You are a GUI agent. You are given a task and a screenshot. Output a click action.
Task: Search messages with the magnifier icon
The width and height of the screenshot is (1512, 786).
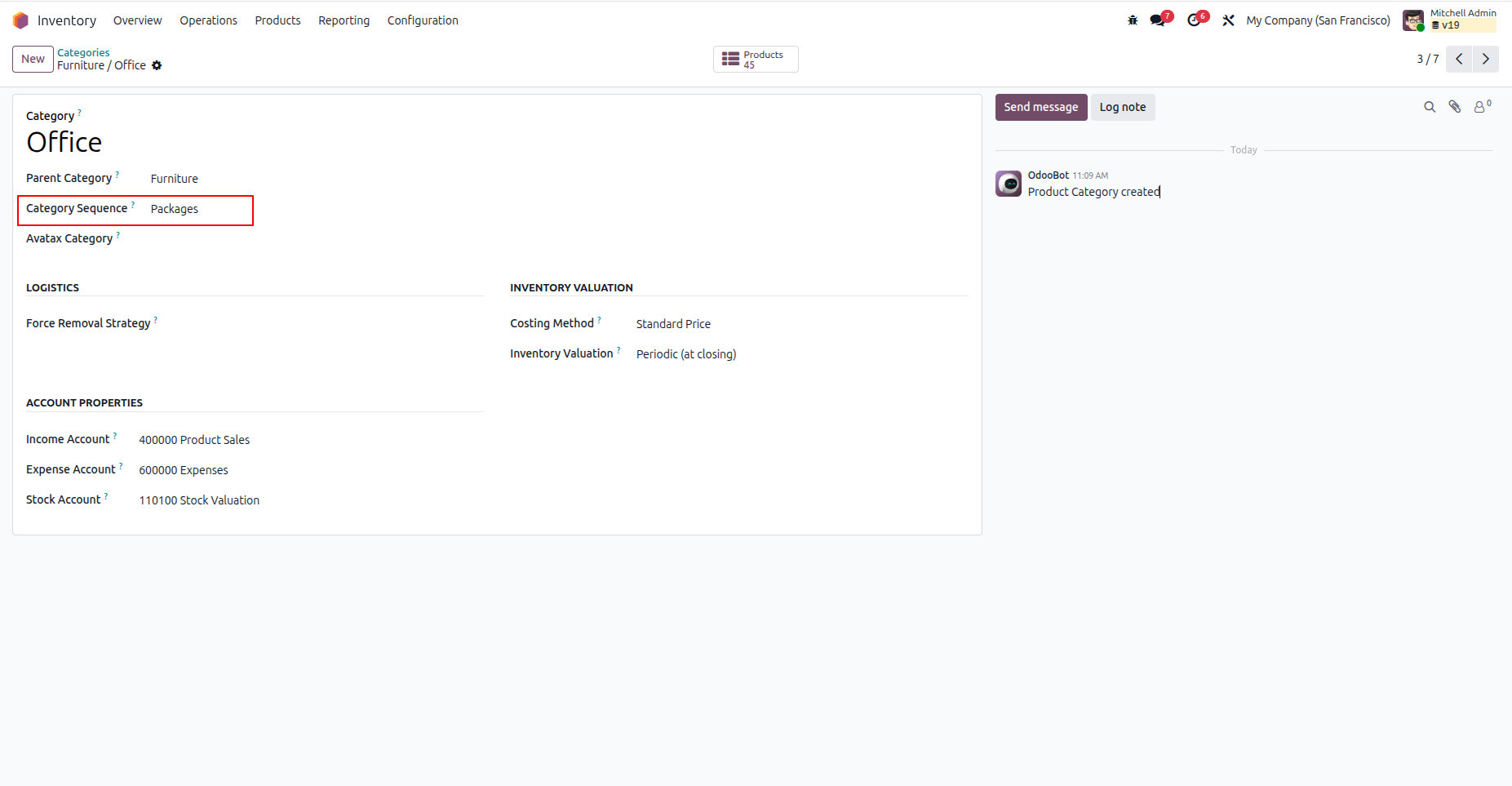click(x=1430, y=107)
